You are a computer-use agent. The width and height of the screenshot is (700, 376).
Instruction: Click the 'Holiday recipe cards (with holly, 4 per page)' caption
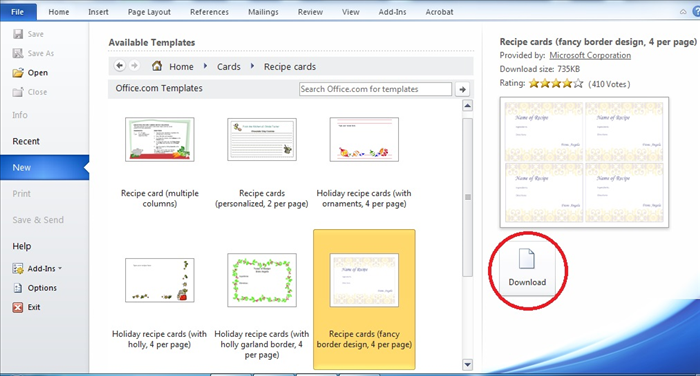point(159,339)
